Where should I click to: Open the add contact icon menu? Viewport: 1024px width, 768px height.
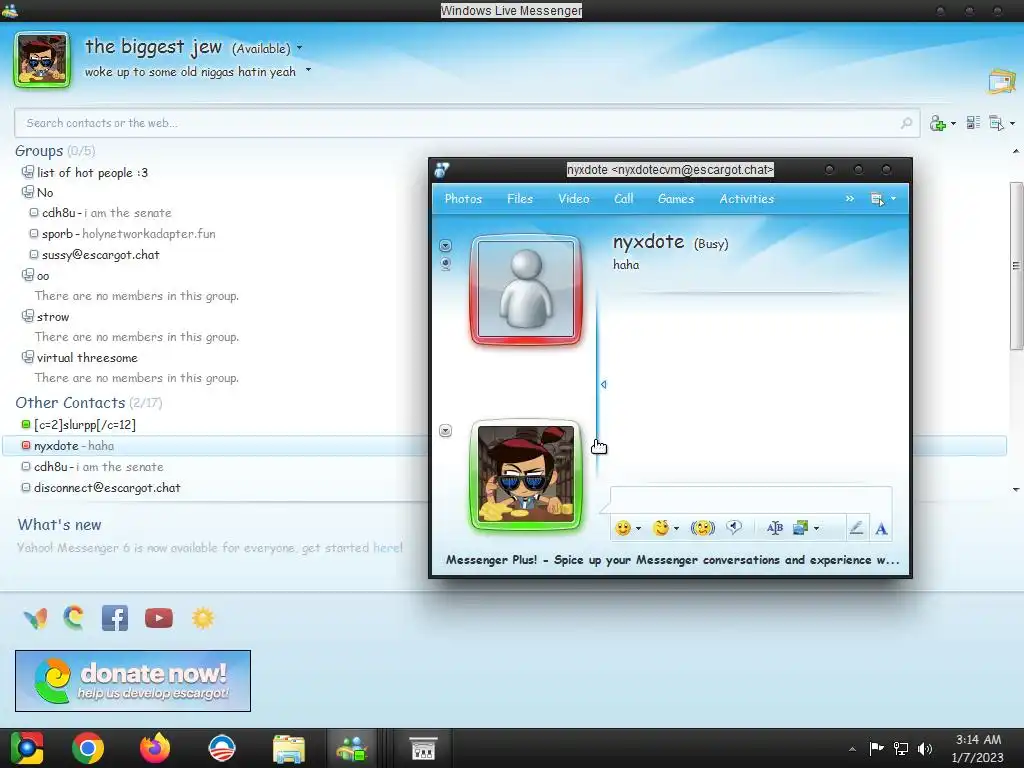942,123
